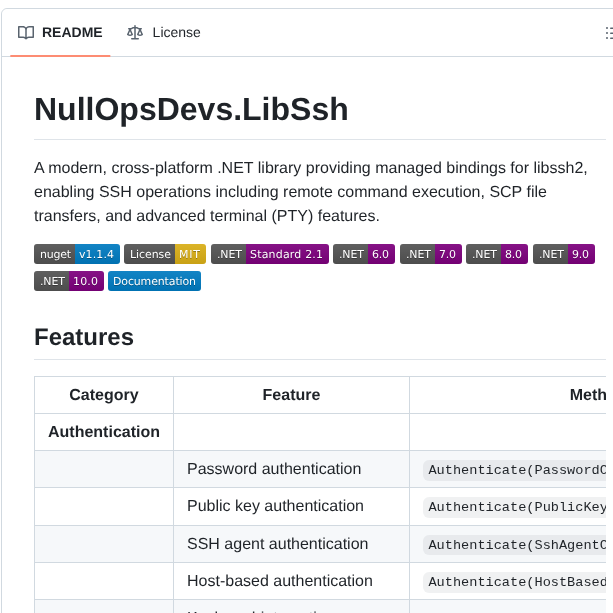613x613 pixels.
Task: Click the .NET 8.0 badge
Action: click(497, 254)
